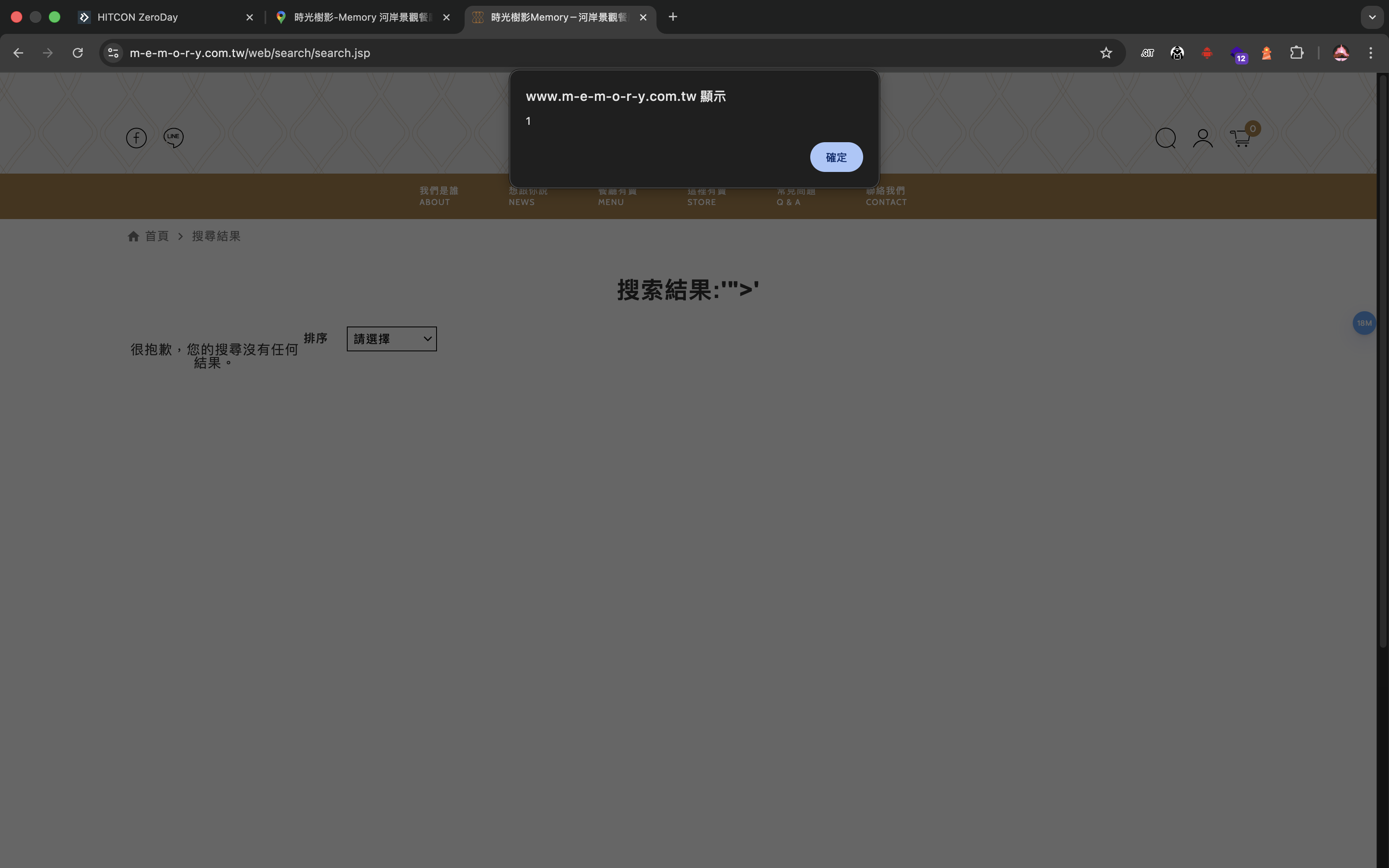Open a new tab with the plus button

click(x=673, y=17)
